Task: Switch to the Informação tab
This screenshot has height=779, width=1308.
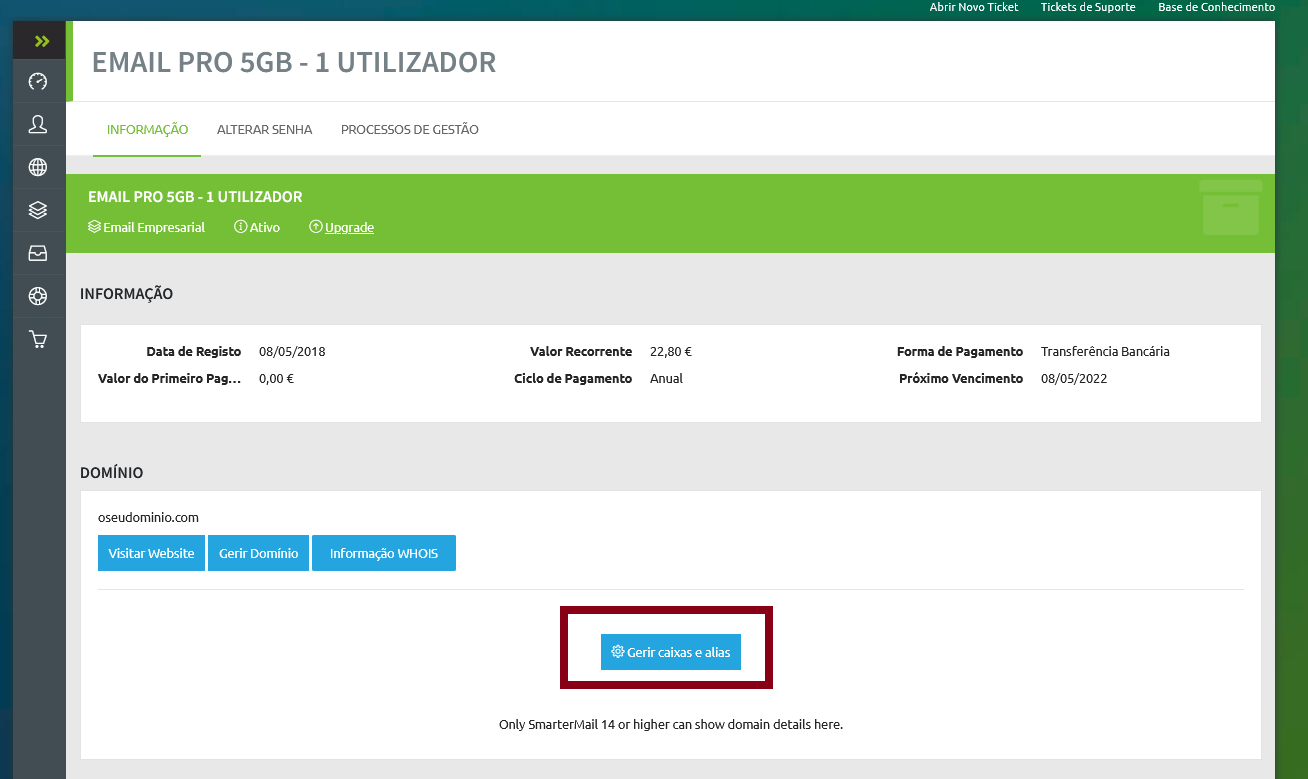Action: pos(147,129)
